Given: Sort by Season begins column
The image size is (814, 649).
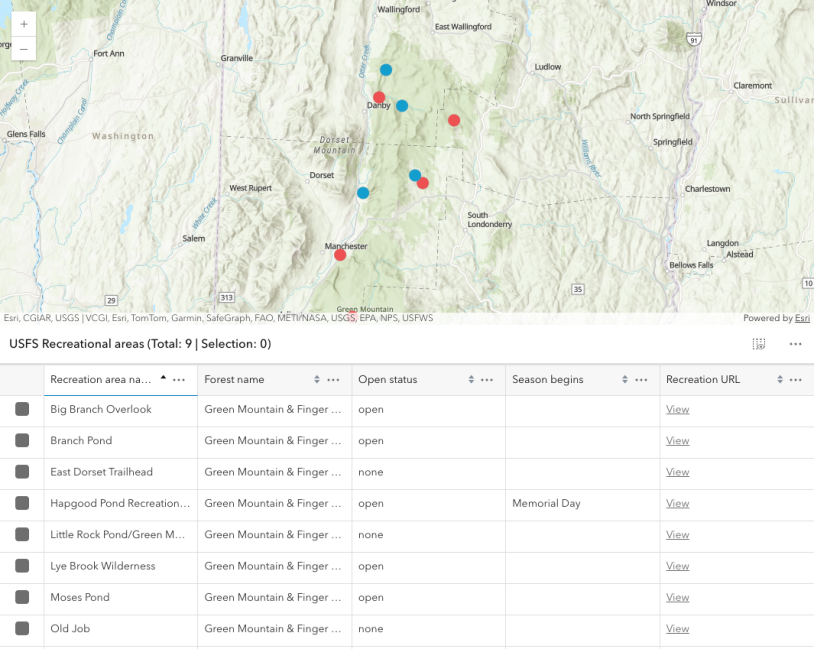Looking at the screenshot, I should tap(625, 379).
